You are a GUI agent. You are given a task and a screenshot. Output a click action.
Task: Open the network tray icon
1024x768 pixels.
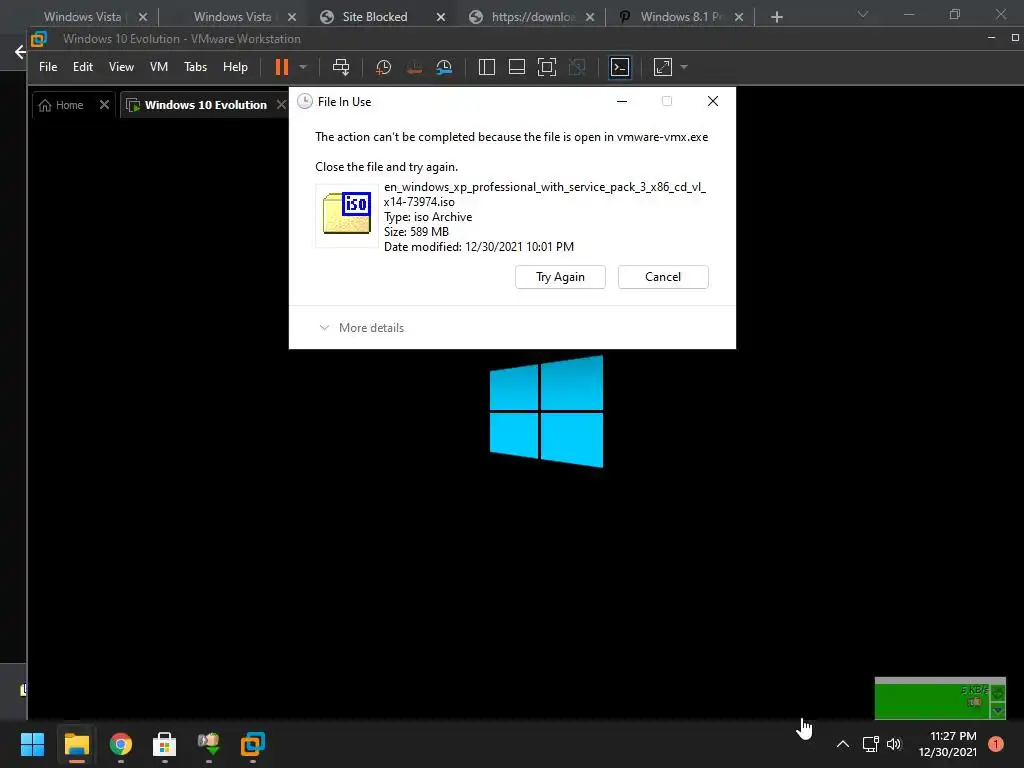tap(871, 744)
